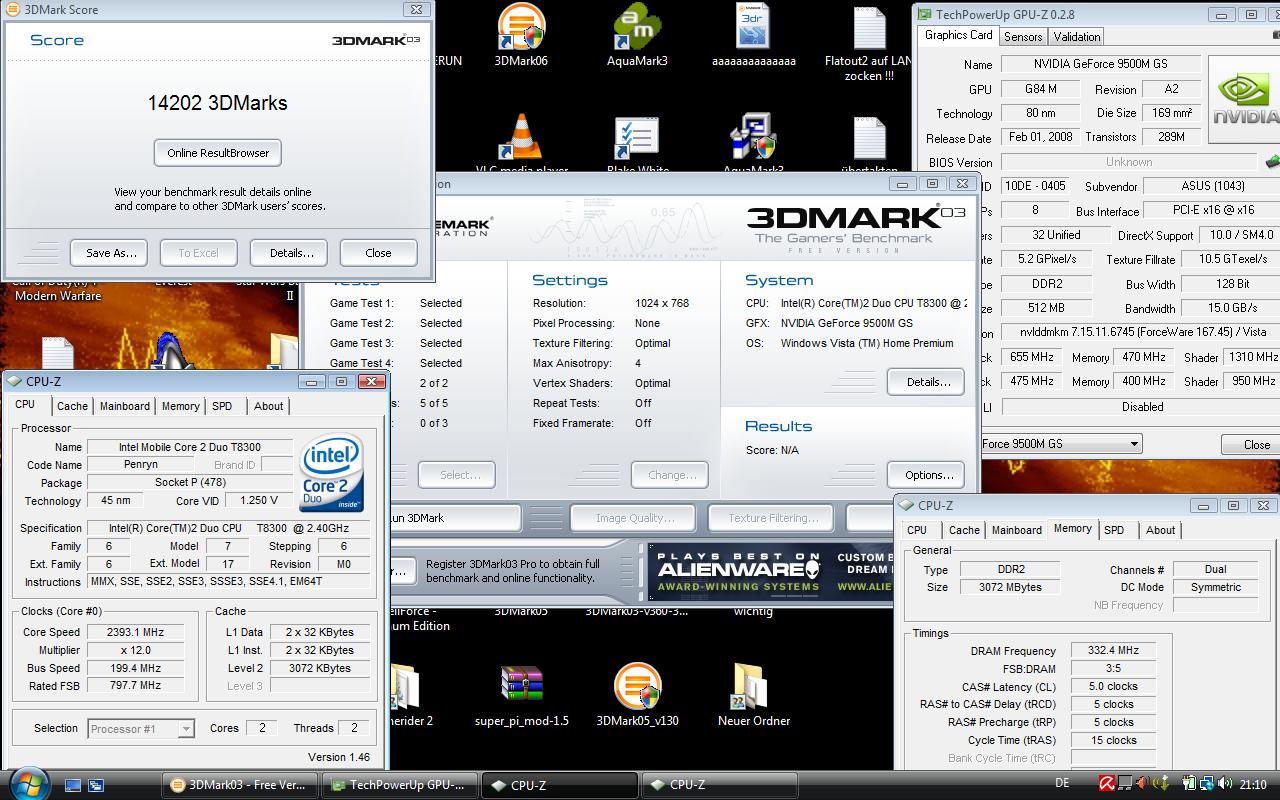Open the SPD tab in left CPU-Z window
The image size is (1280, 800).
222,406
